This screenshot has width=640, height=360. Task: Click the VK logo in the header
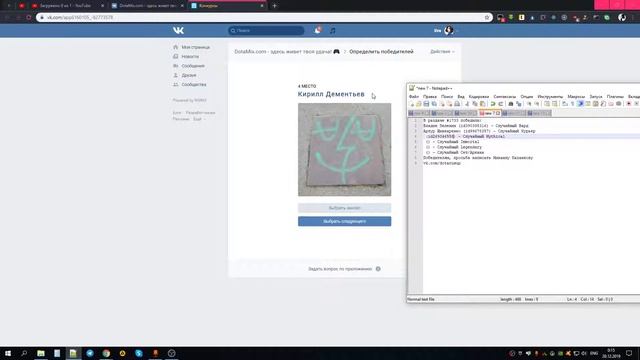click(x=178, y=30)
